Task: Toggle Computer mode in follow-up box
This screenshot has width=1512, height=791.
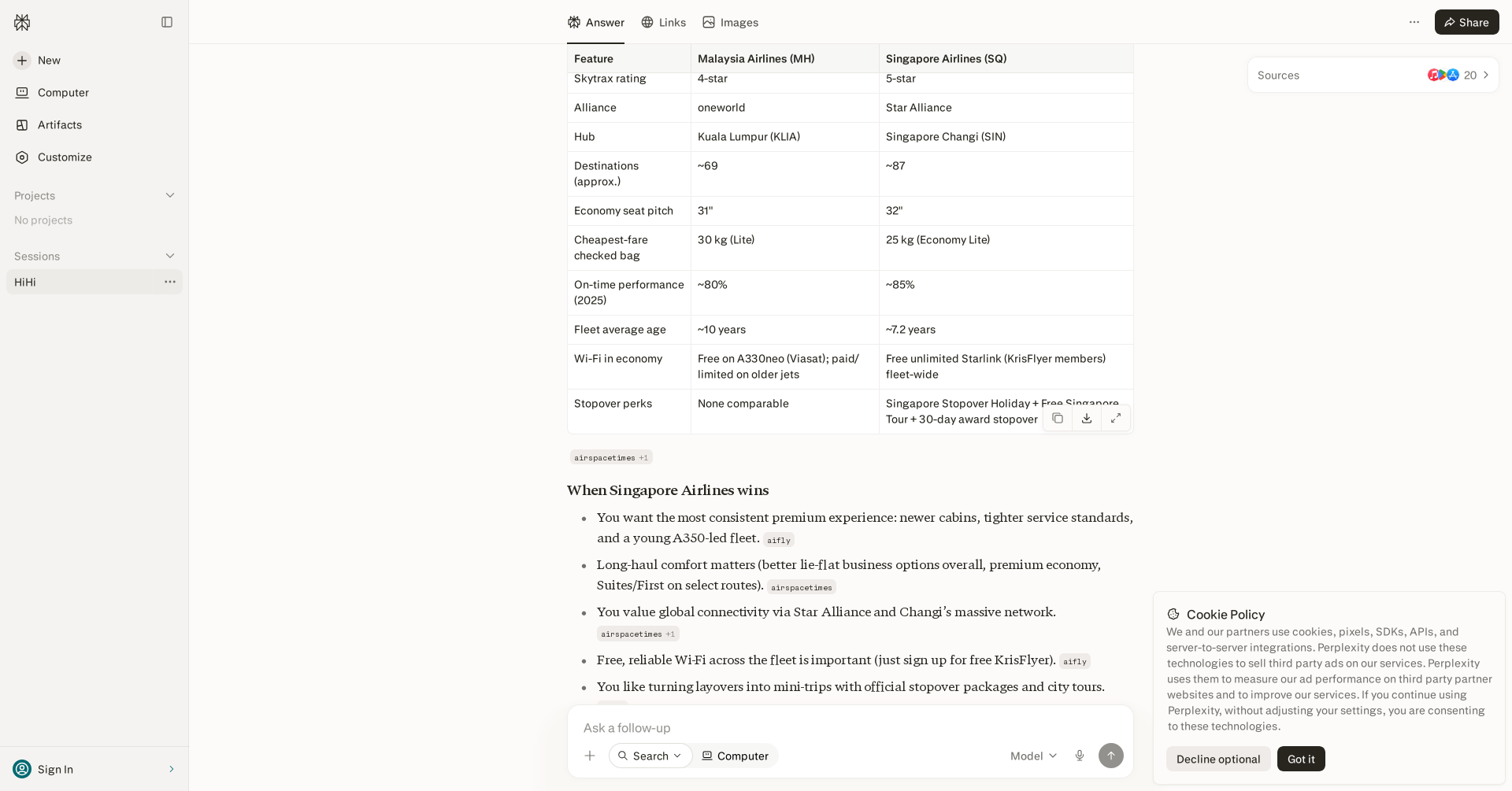Action: click(x=736, y=756)
